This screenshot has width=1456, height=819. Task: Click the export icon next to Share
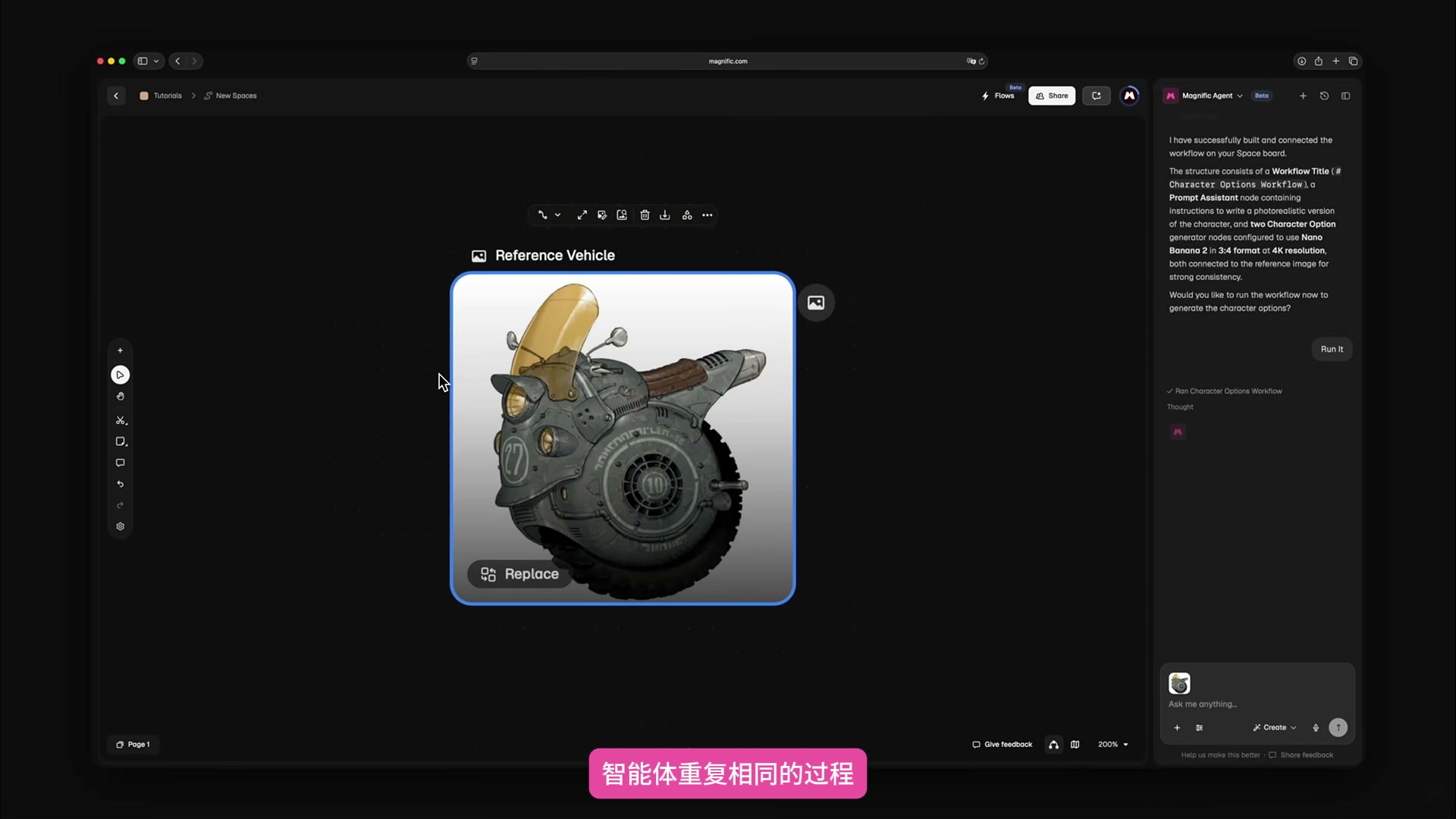(1097, 96)
